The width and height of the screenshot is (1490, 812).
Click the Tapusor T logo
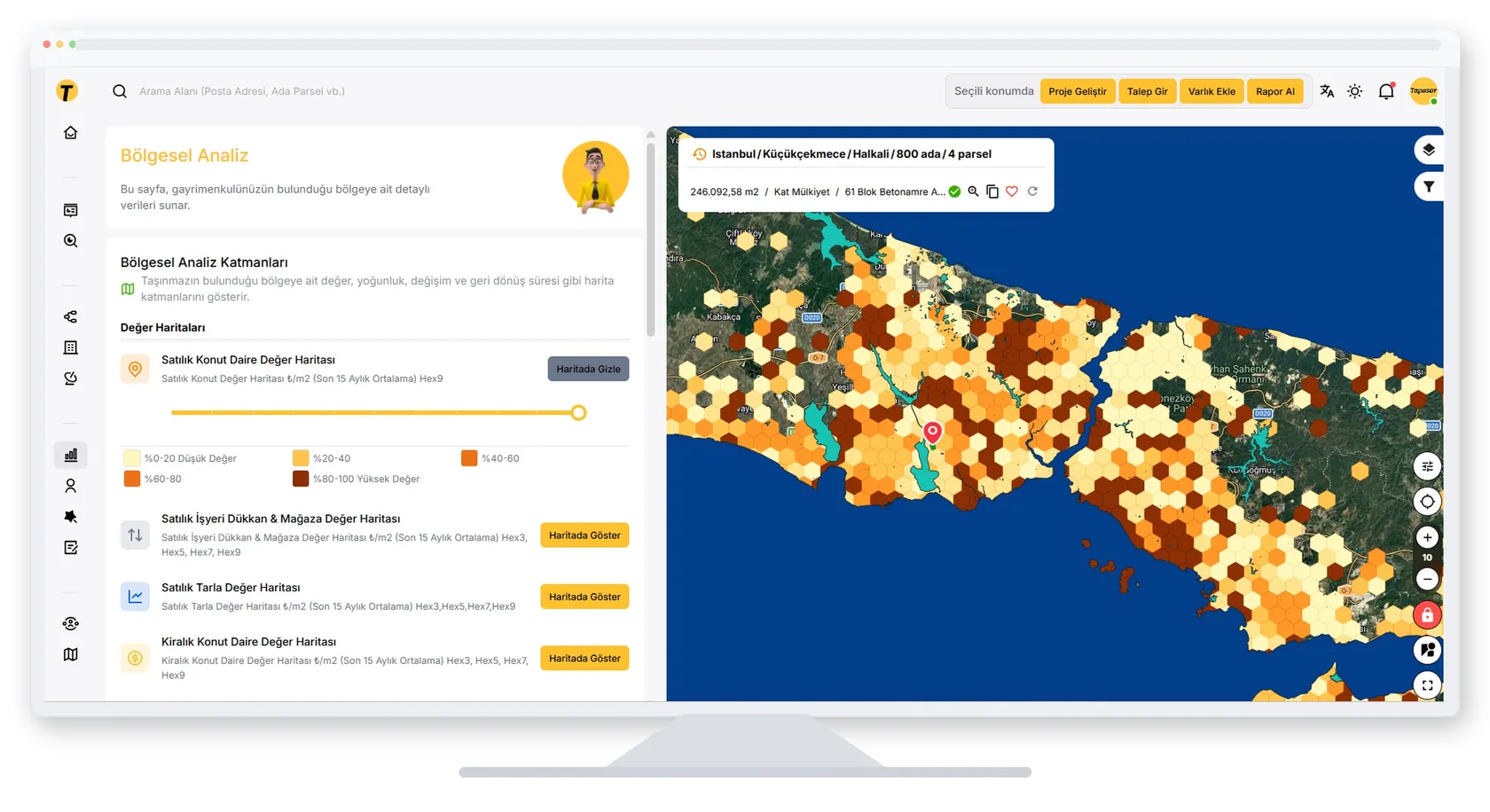pyautogui.click(x=67, y=91)
